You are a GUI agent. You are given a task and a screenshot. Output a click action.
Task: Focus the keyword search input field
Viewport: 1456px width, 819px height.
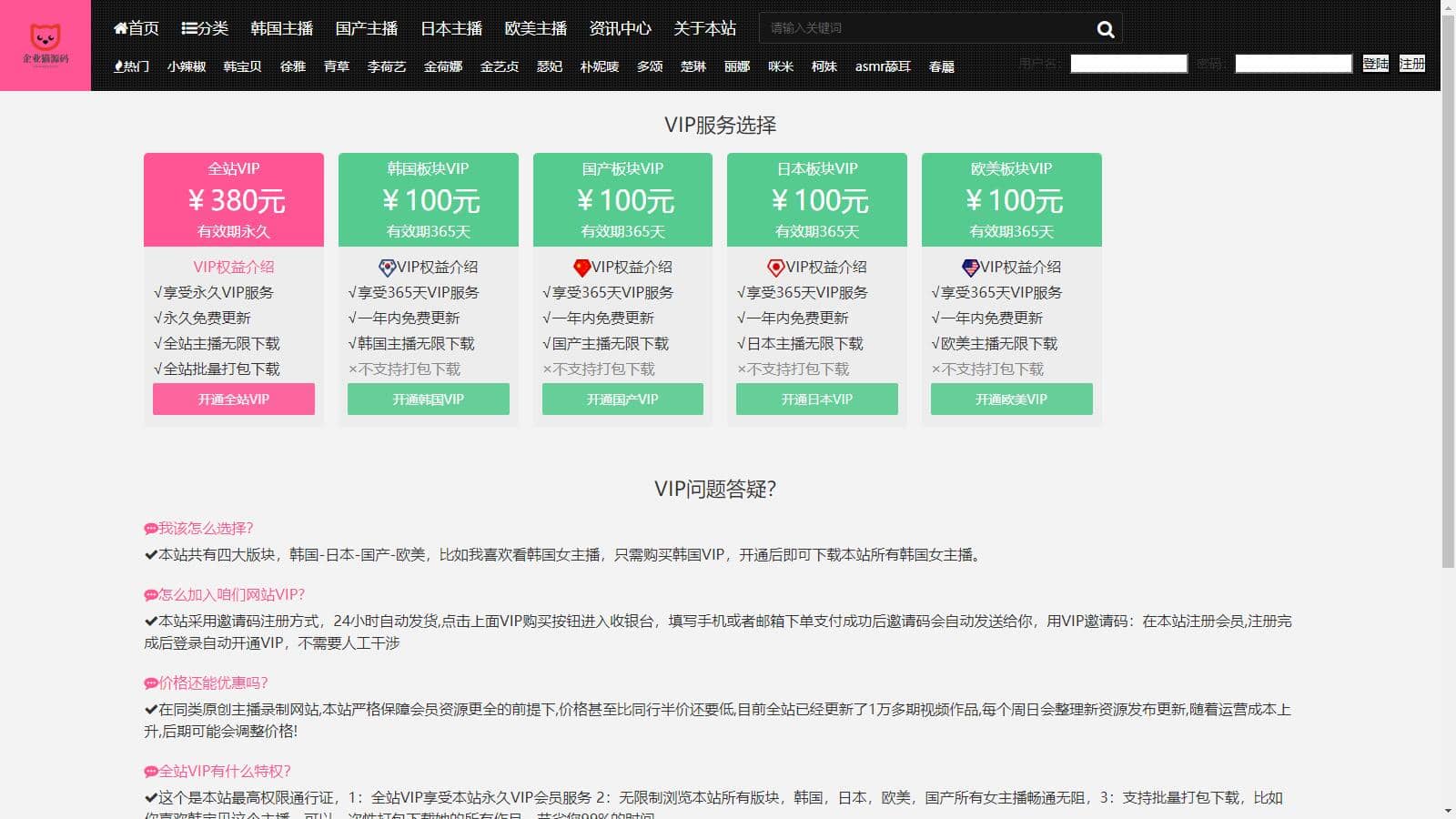(924, 28)
